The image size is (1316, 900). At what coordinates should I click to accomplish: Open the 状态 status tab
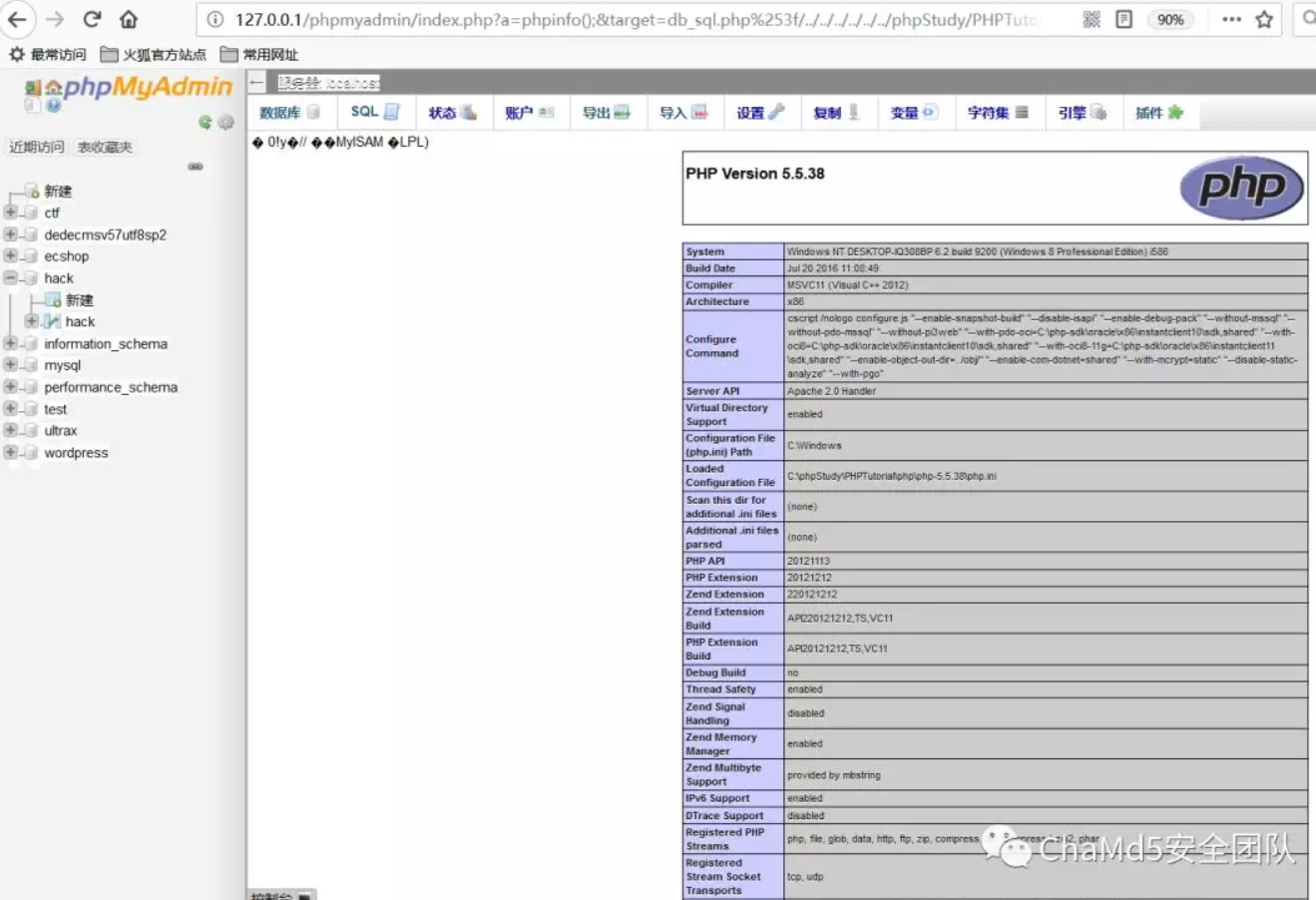pyautogui.click(x=452, y=113)
